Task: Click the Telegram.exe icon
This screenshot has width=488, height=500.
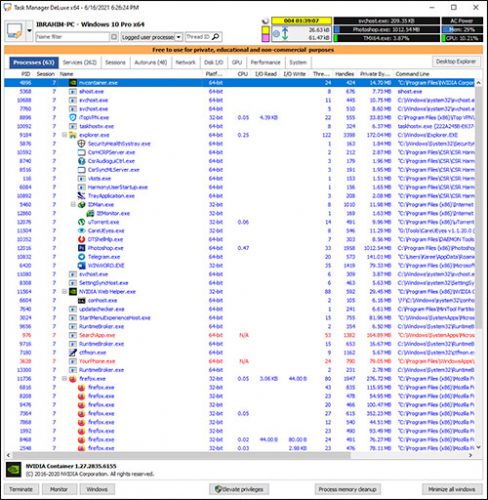Action: (81, 257)
